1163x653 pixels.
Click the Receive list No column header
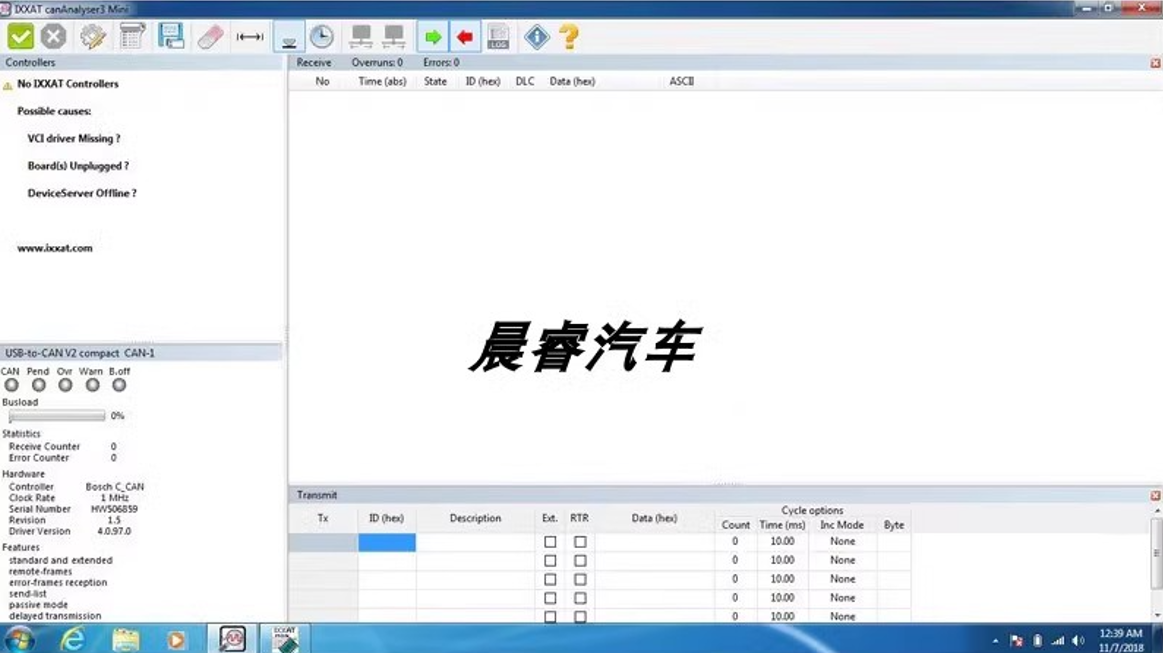[322, 82]
